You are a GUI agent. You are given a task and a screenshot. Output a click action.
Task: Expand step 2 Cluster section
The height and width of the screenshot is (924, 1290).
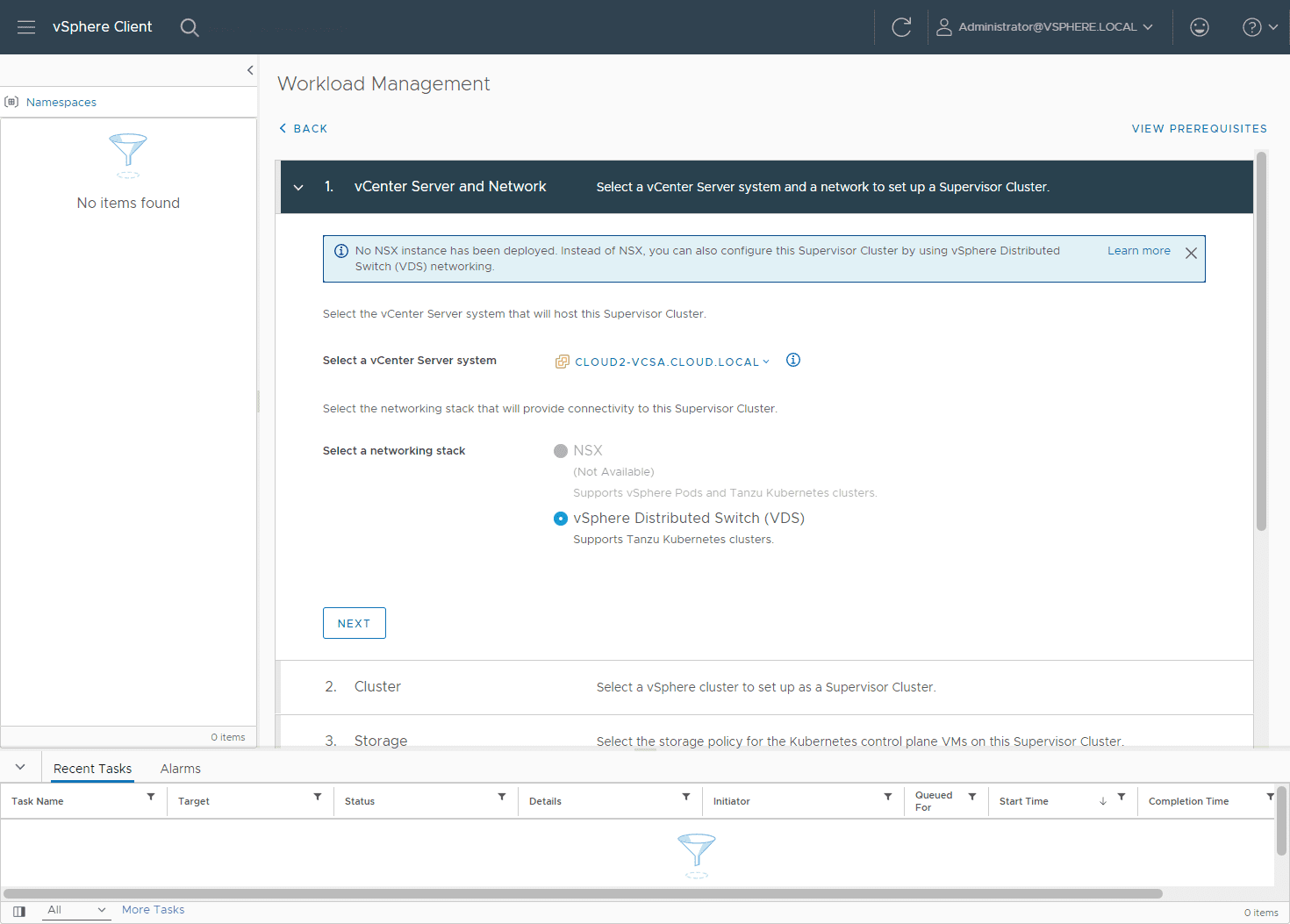point(766,687)
